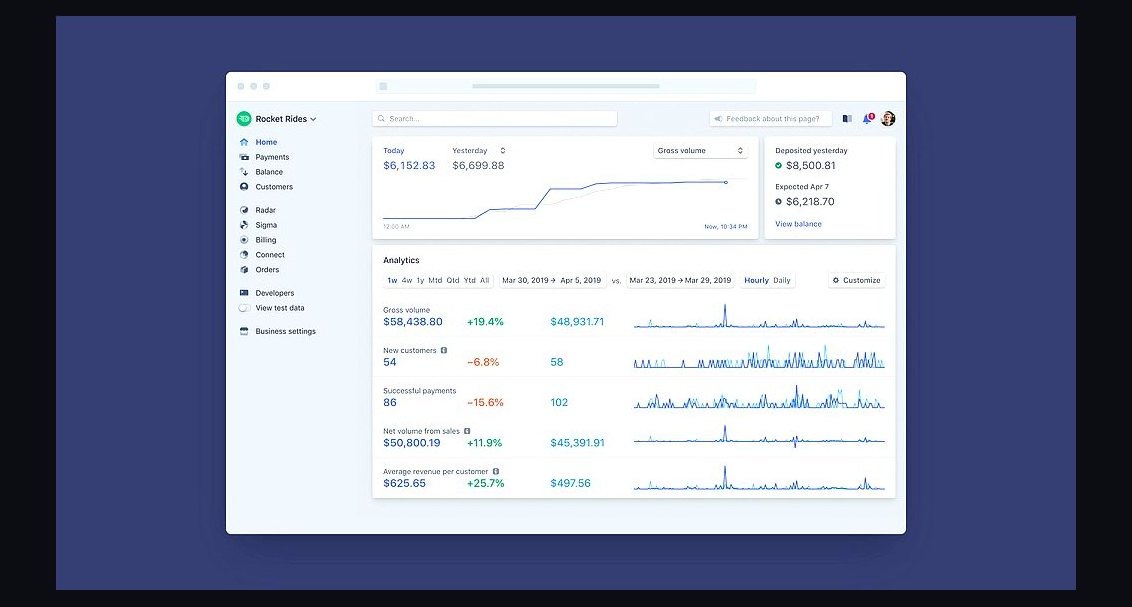Click the Business settings store icon

click(244, 331)
